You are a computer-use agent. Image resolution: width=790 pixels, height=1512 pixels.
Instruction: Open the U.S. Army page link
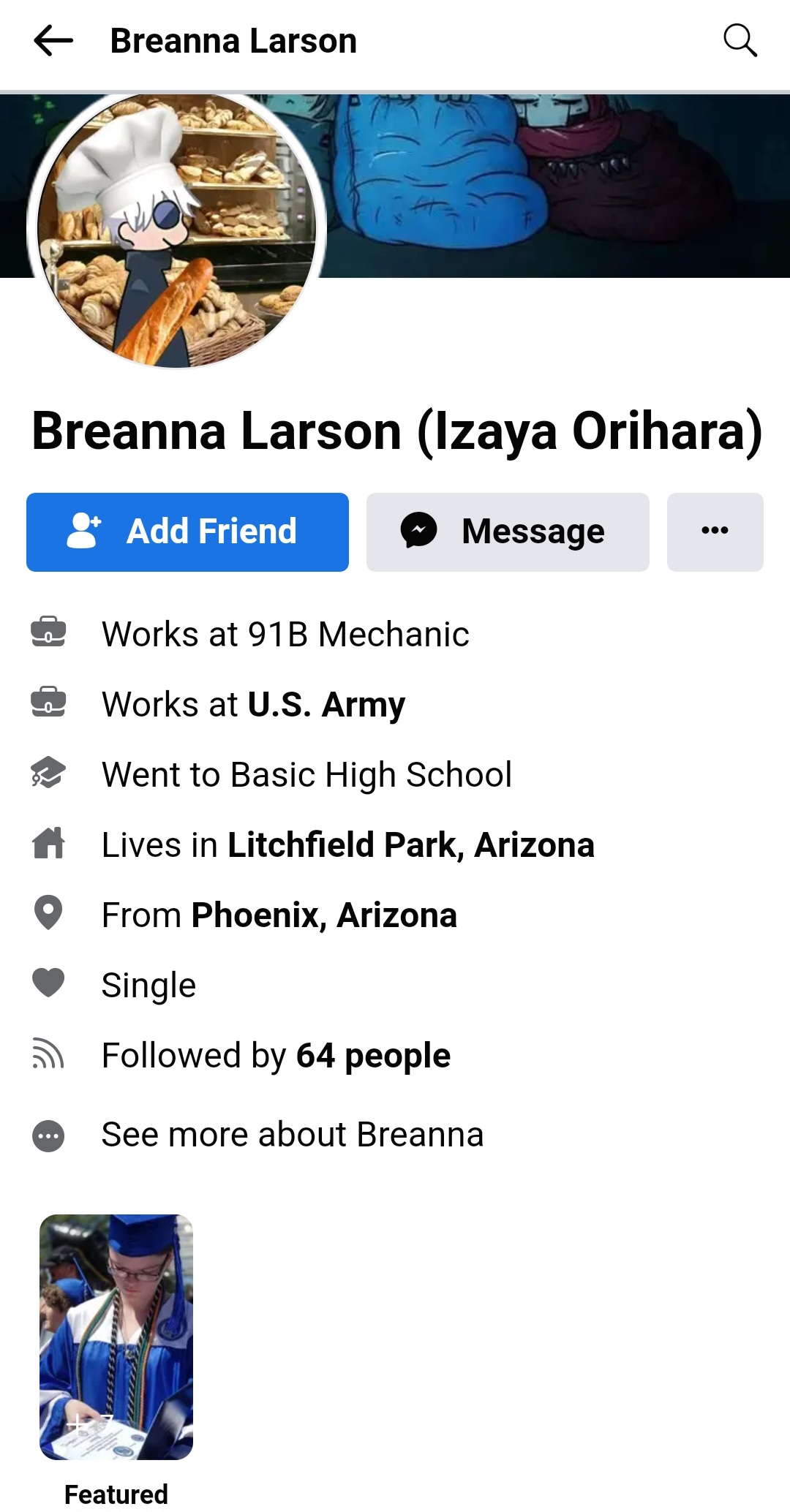point(326,704)
